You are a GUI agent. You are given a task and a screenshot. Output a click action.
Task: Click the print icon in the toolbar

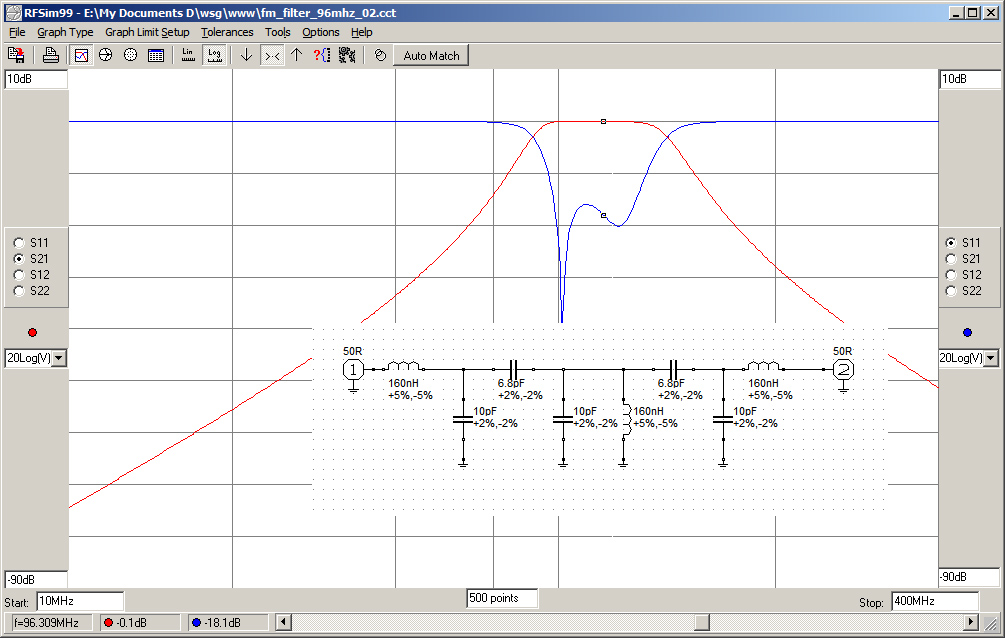click(x=50, y=56)
